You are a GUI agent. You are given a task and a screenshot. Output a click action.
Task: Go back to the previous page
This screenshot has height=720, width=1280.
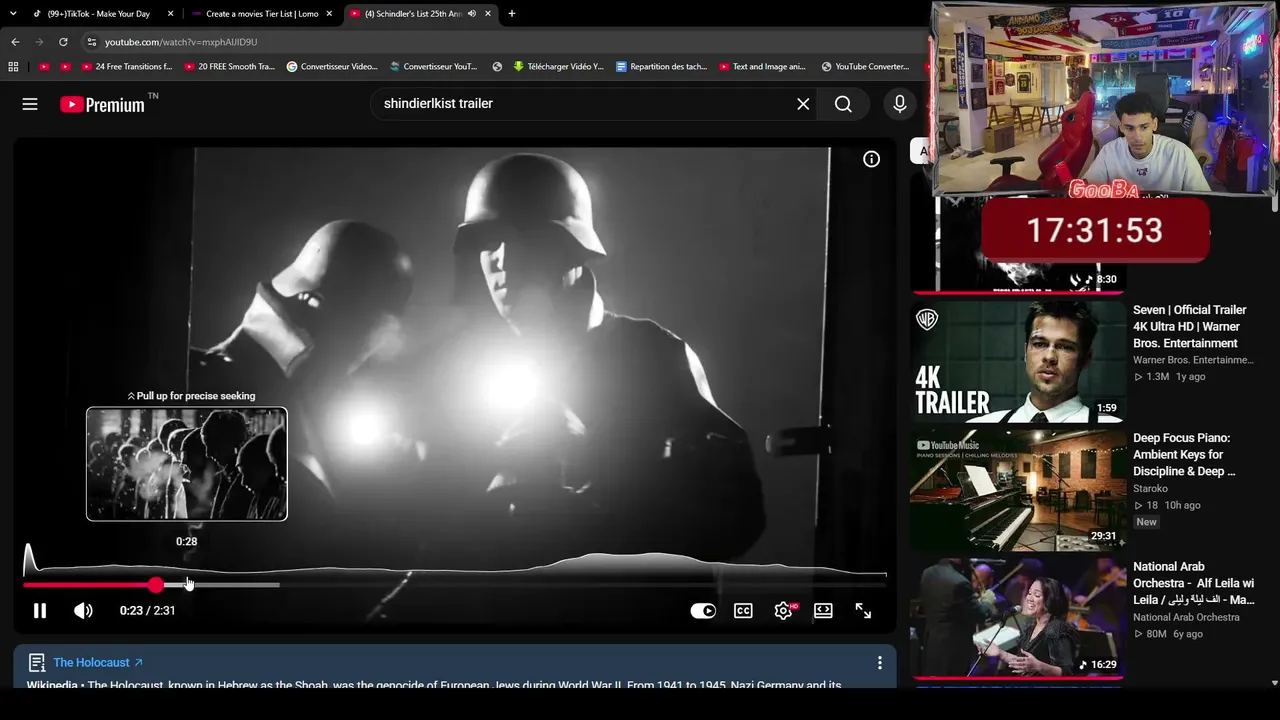pos(15,42)
